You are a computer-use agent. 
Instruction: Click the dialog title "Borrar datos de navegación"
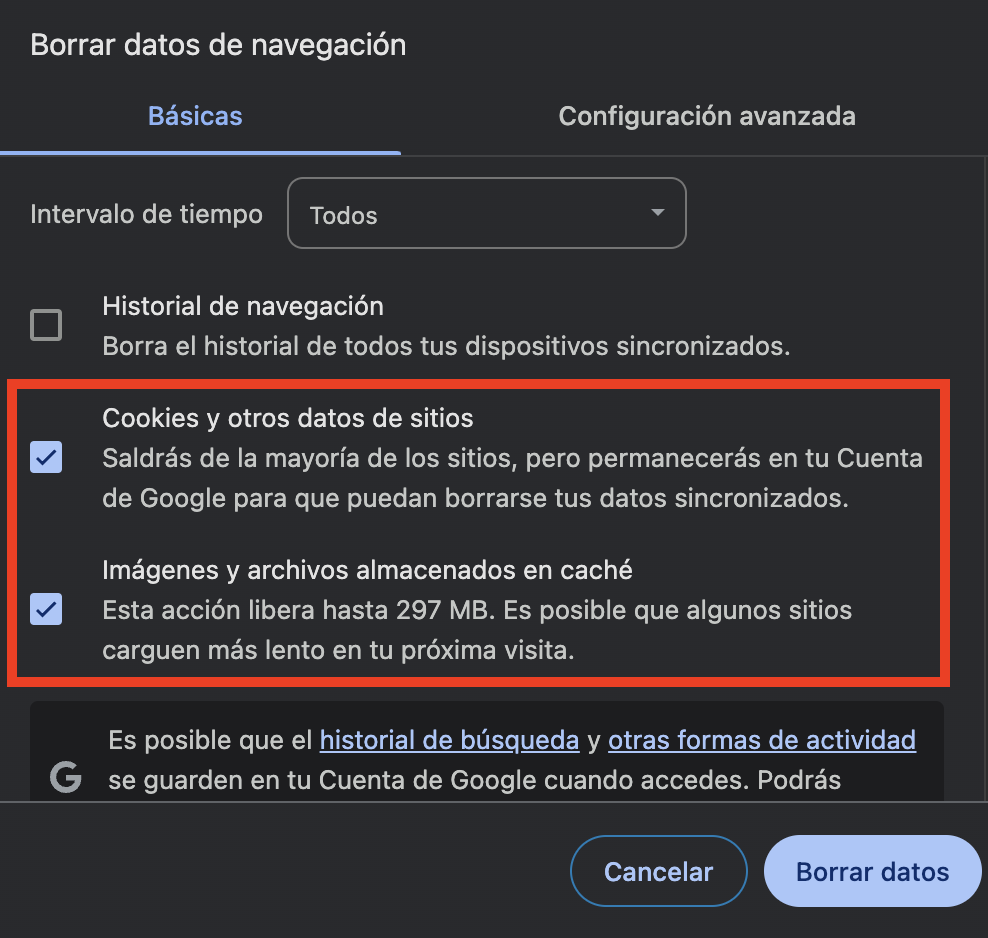point(218,44)
